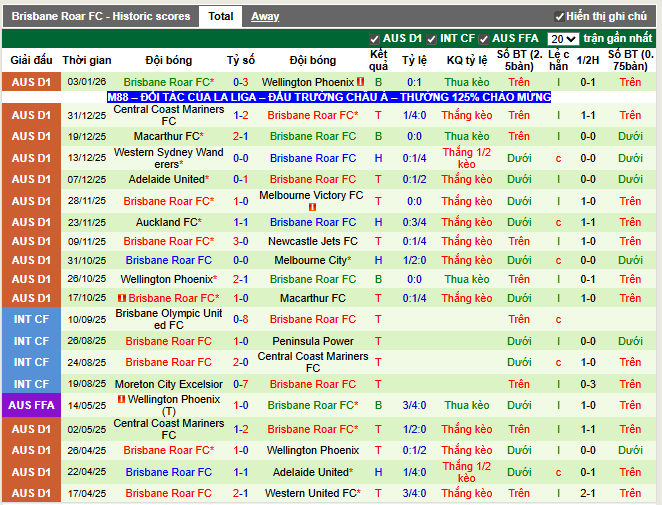The width and height of the screenshot is (662, 505).
Task: Open Brisbane Olympic United FC team link
Action: [x=168, y=319]
